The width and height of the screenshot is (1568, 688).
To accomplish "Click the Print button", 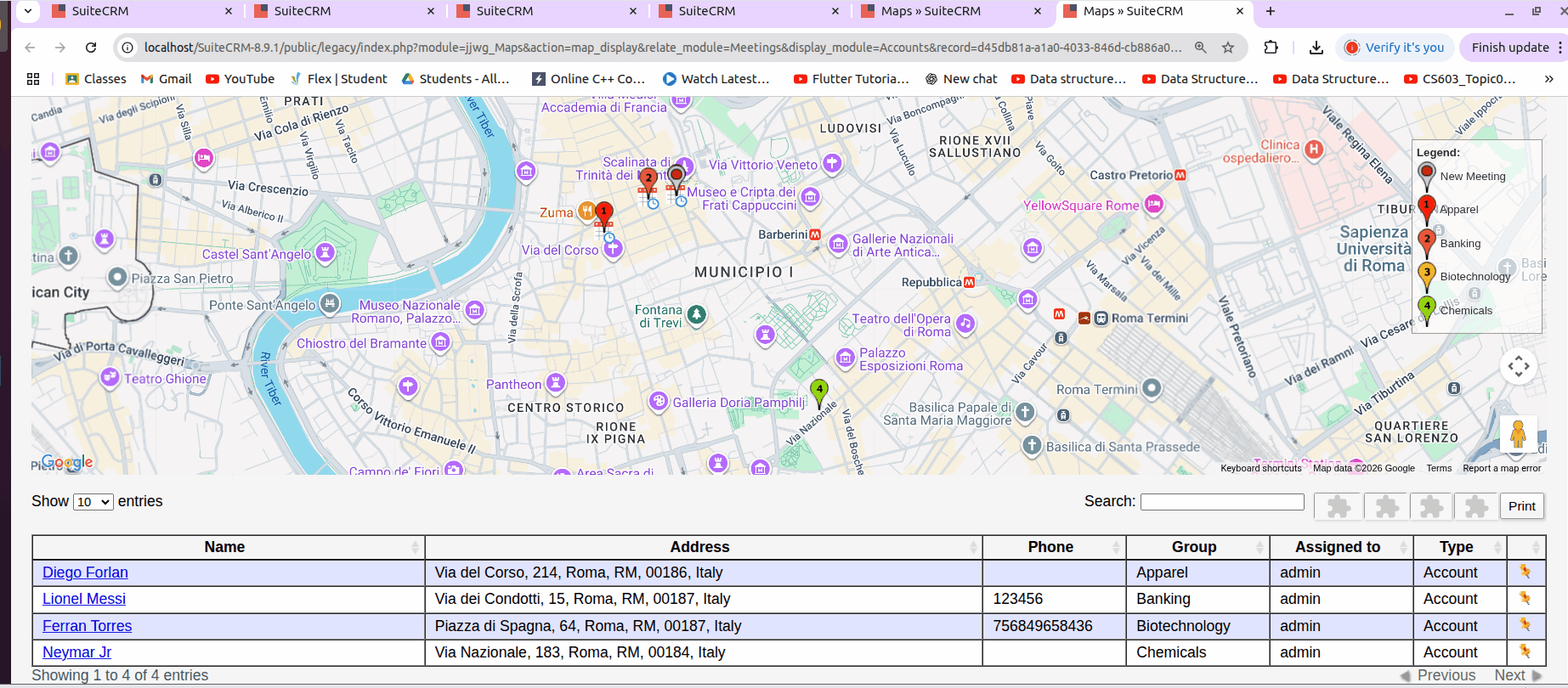I will pyautogui.click(x=1521, y=506).
